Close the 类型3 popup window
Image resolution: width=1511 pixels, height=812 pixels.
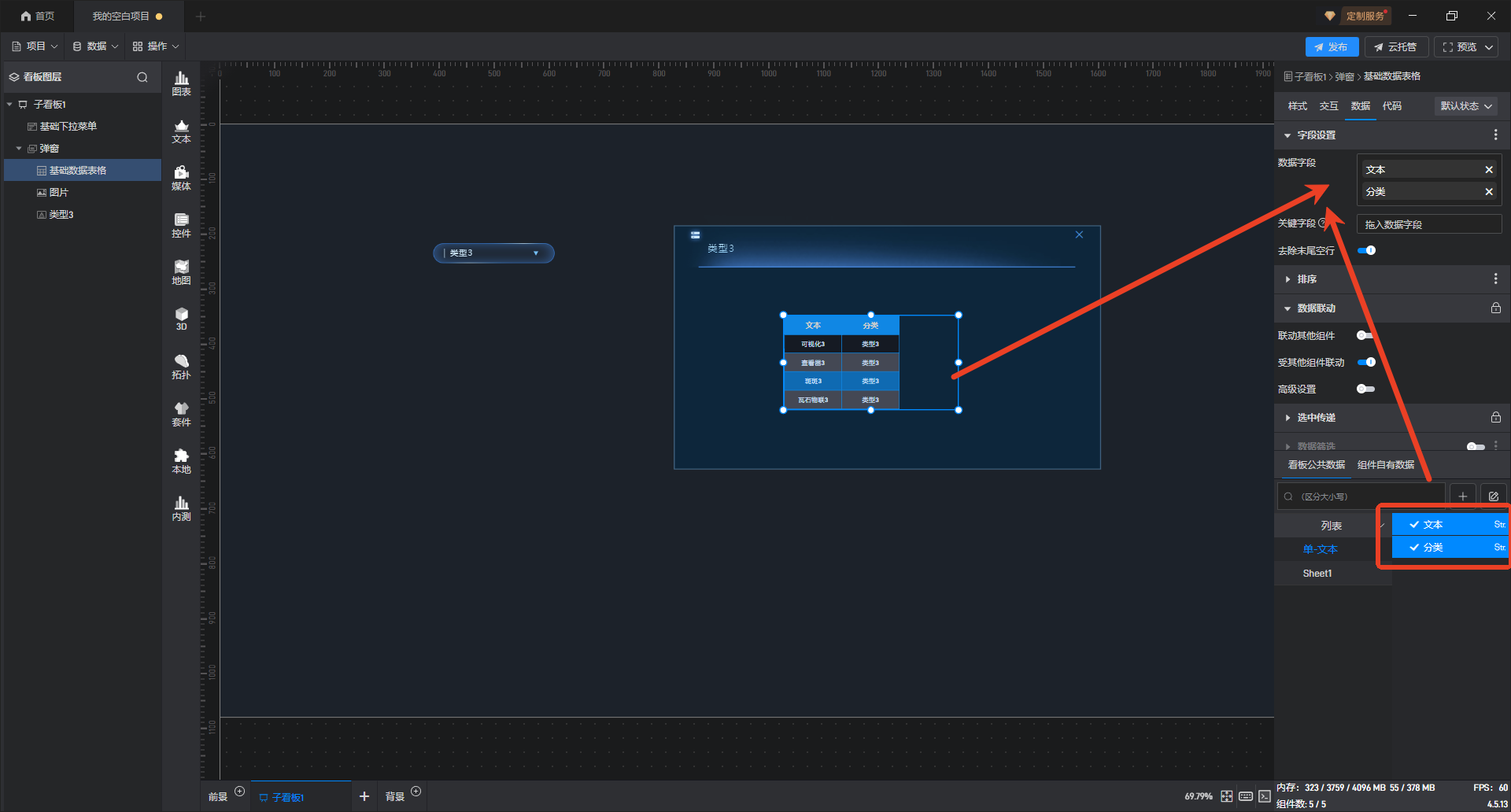(x=1079, y=234)
